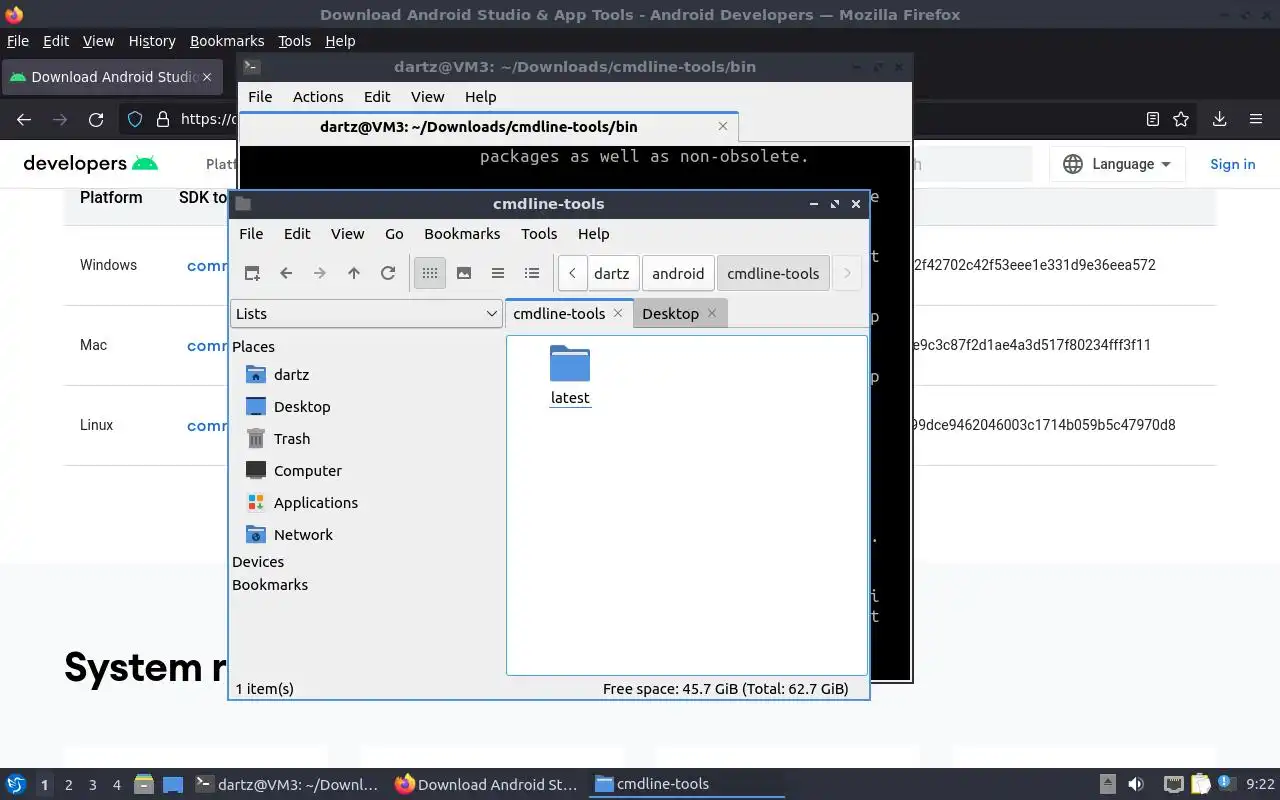The height and width of the screenshot is (800, 1280).
Task: Switch to workspace 2
Action: coord(69,785)
